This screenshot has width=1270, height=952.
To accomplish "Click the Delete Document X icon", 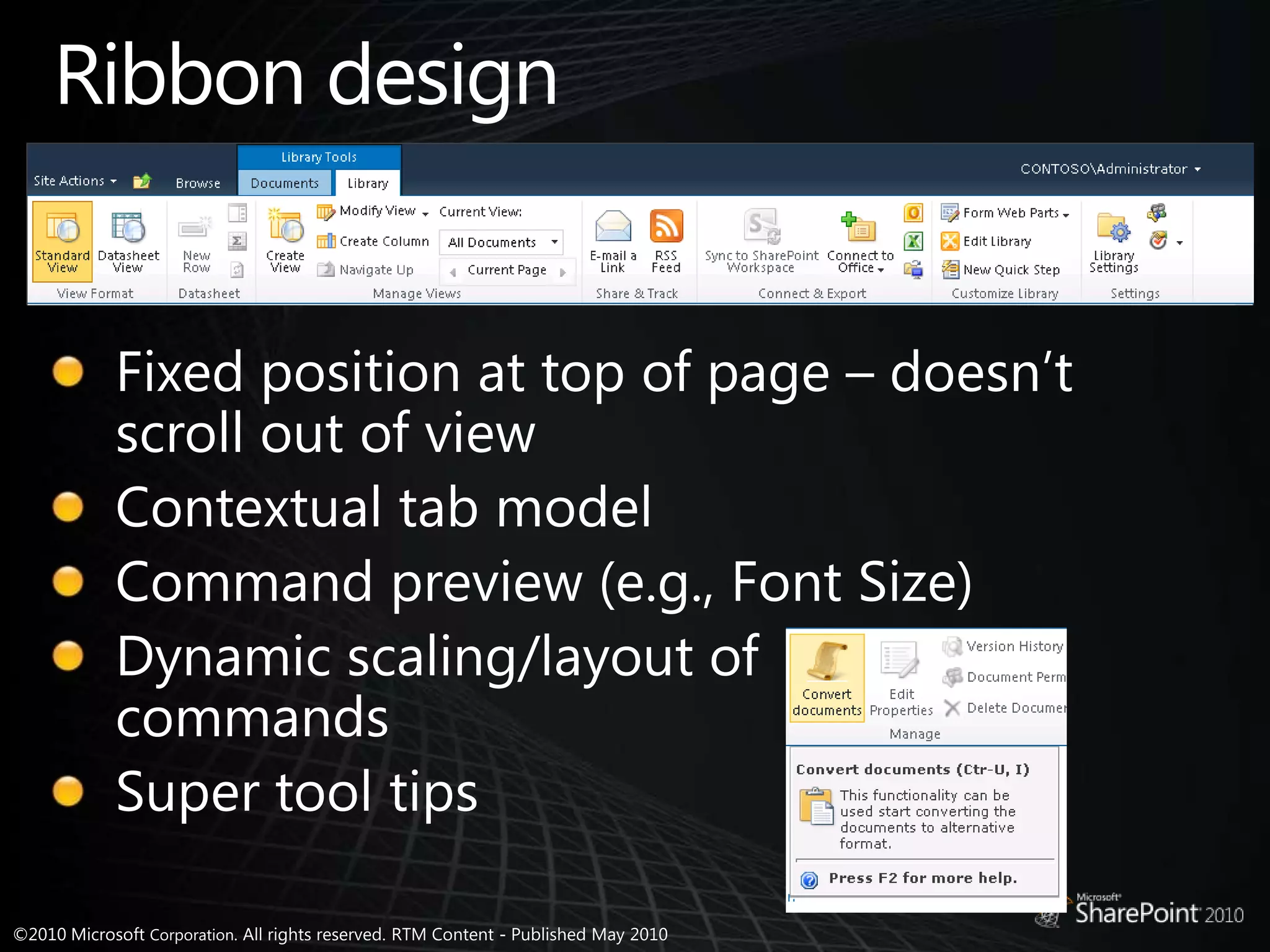I will point(952,708).
